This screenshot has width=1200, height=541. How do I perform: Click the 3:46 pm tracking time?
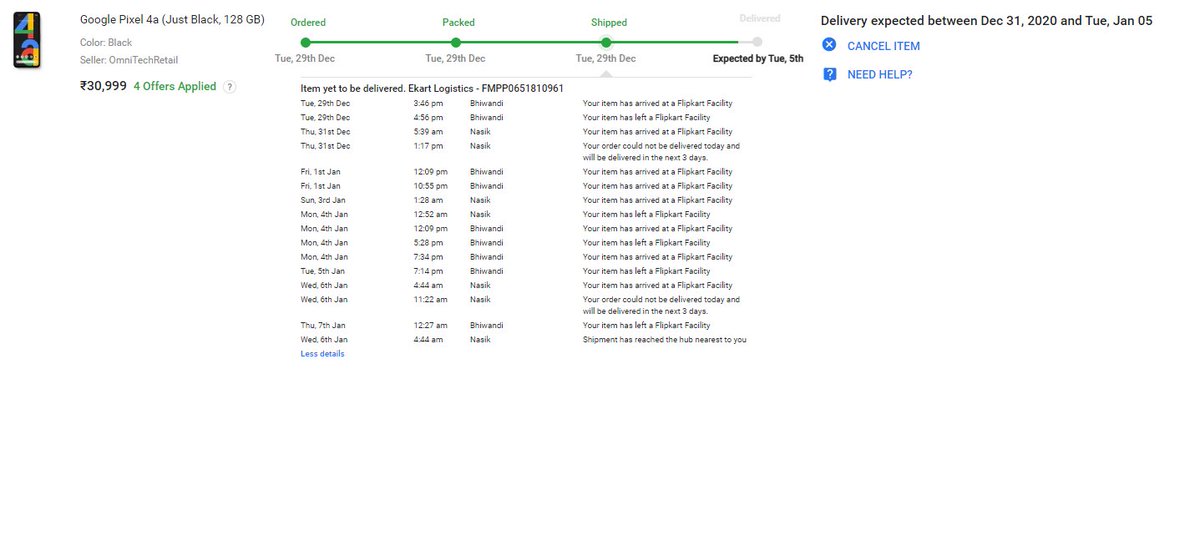(x=428, y=104)
